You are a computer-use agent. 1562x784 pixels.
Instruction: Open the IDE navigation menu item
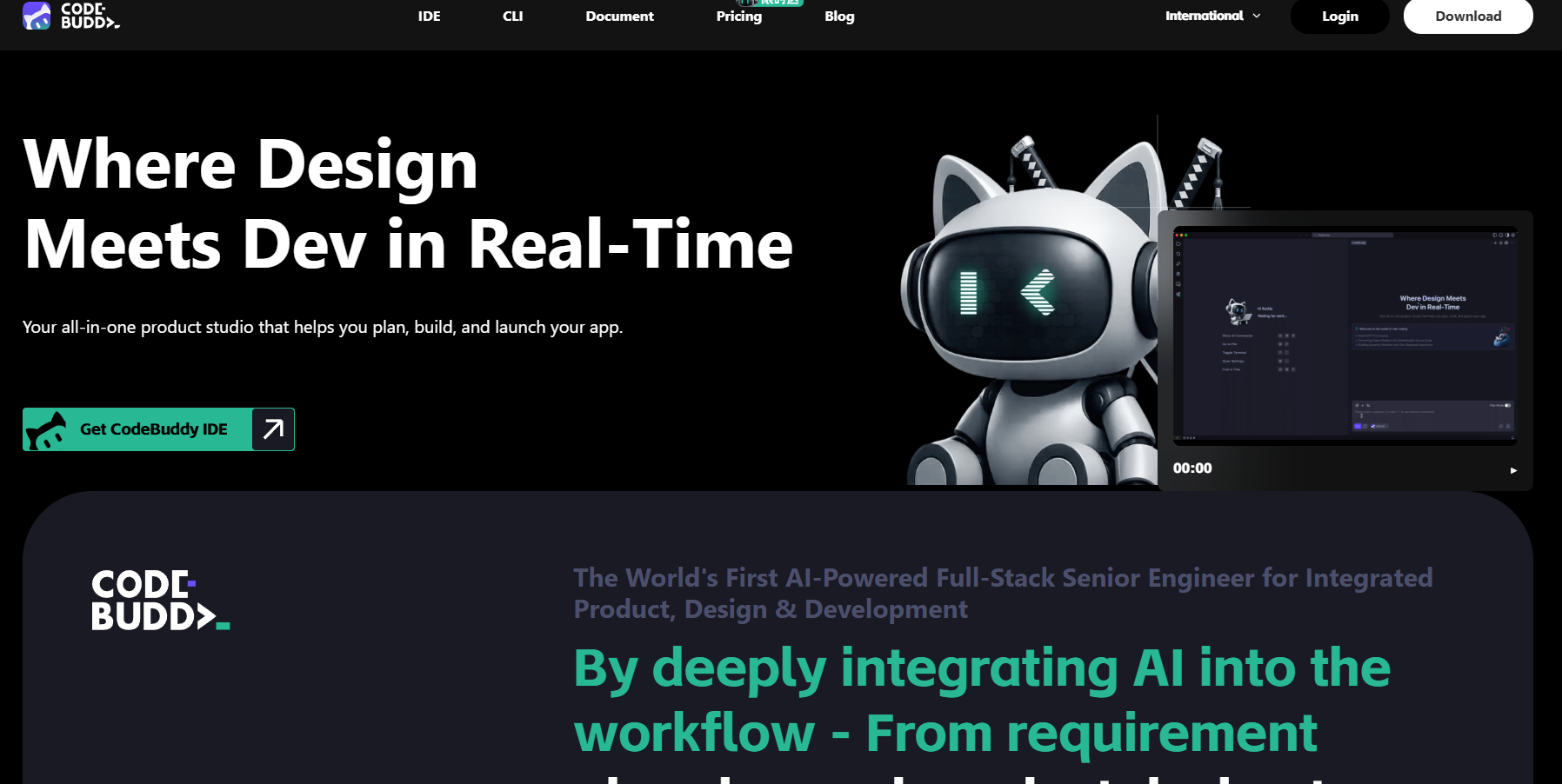[429, 16]
